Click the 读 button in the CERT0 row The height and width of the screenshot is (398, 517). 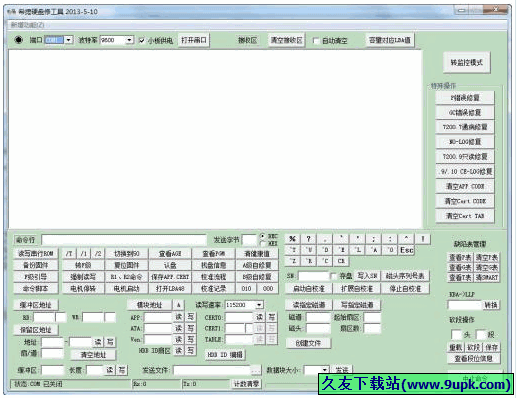[260, 317]
